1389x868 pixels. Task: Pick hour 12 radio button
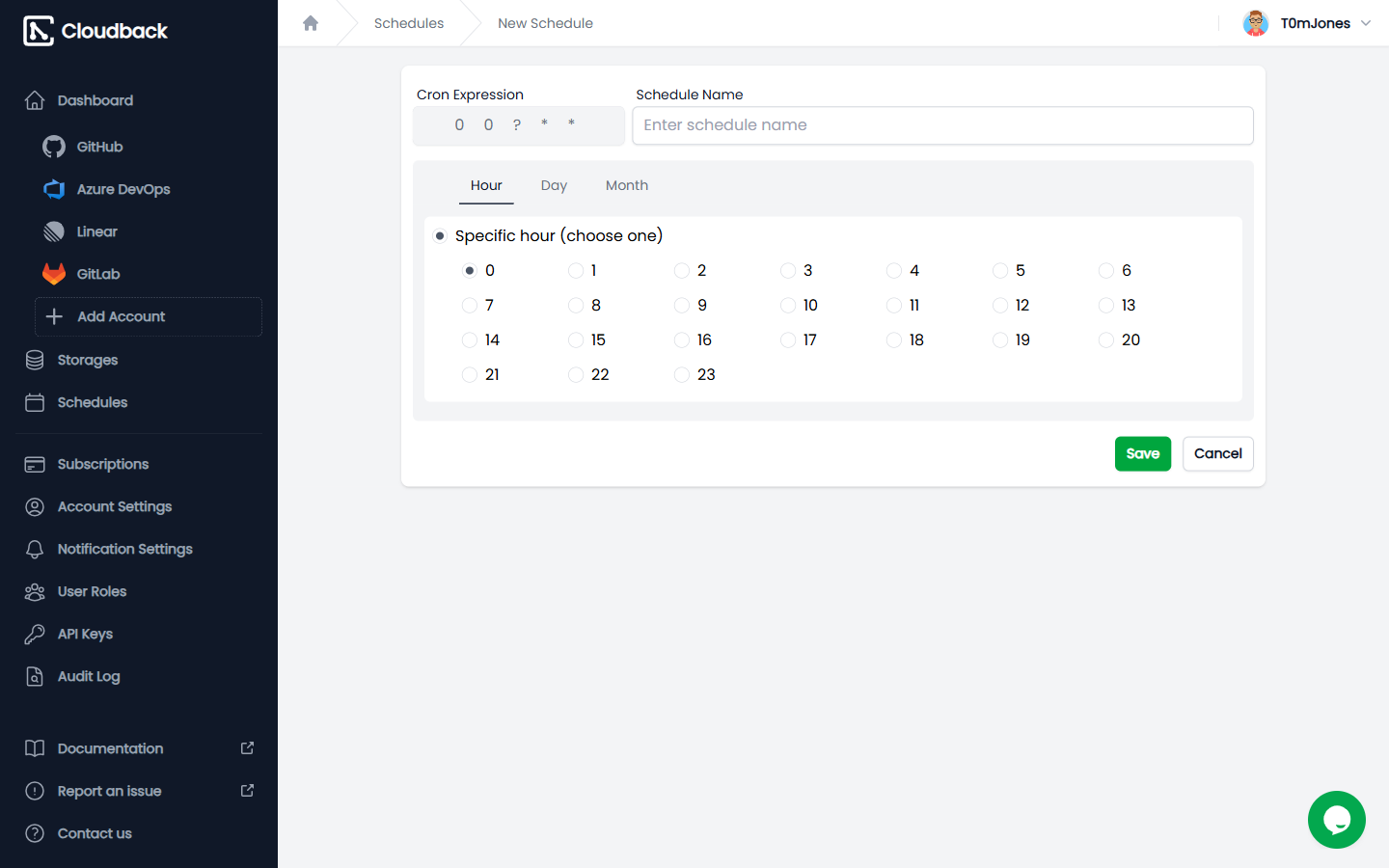click(1000, 305)
